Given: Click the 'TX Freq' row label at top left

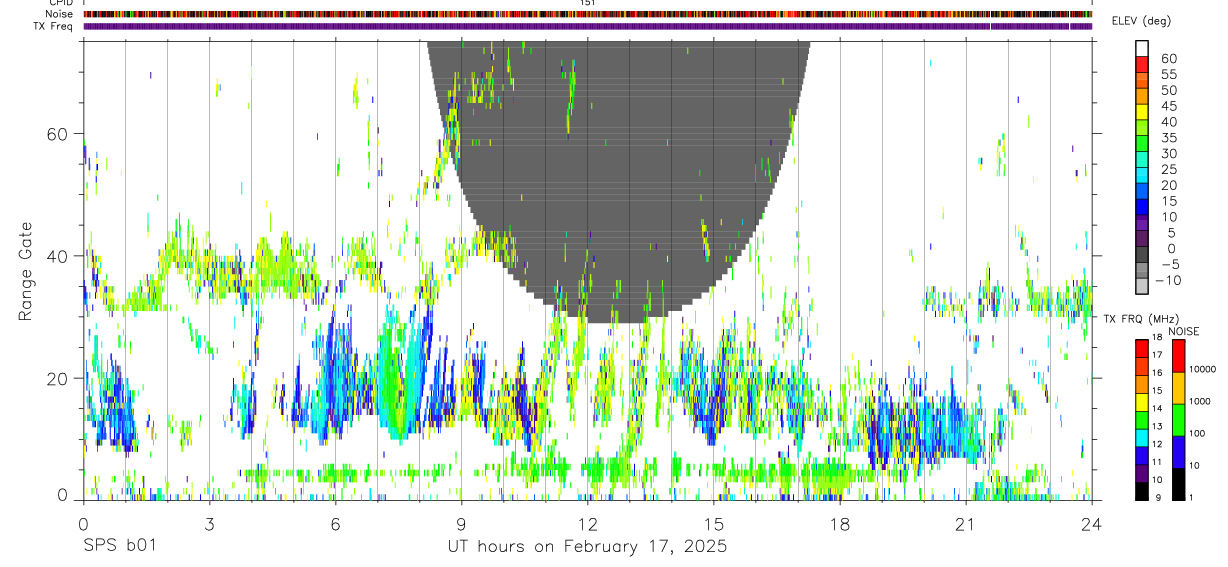Looking at the screenshot, I should pos(55,25).
